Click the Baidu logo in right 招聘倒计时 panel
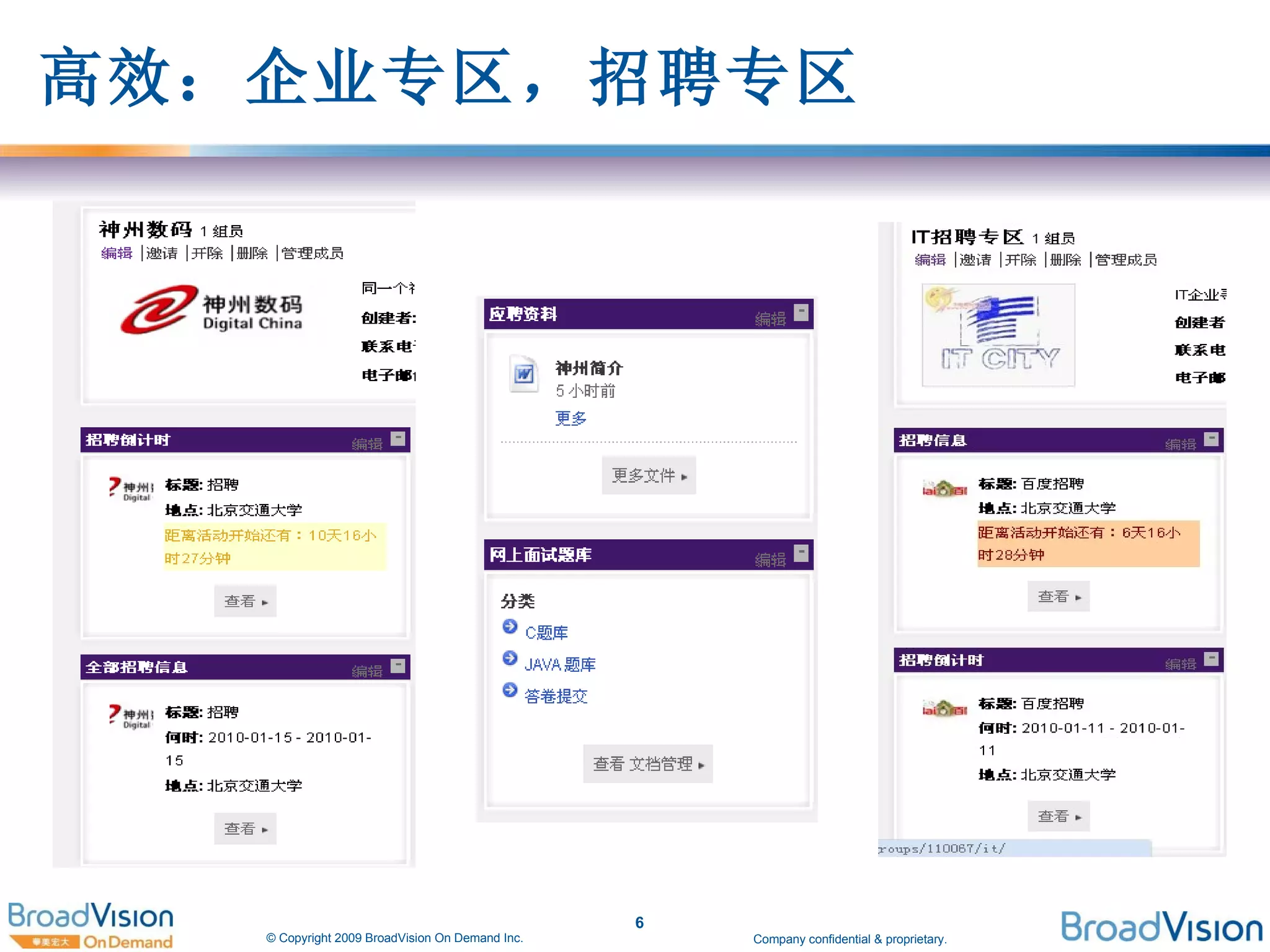Screen dimensions: 1270x952 944,708
